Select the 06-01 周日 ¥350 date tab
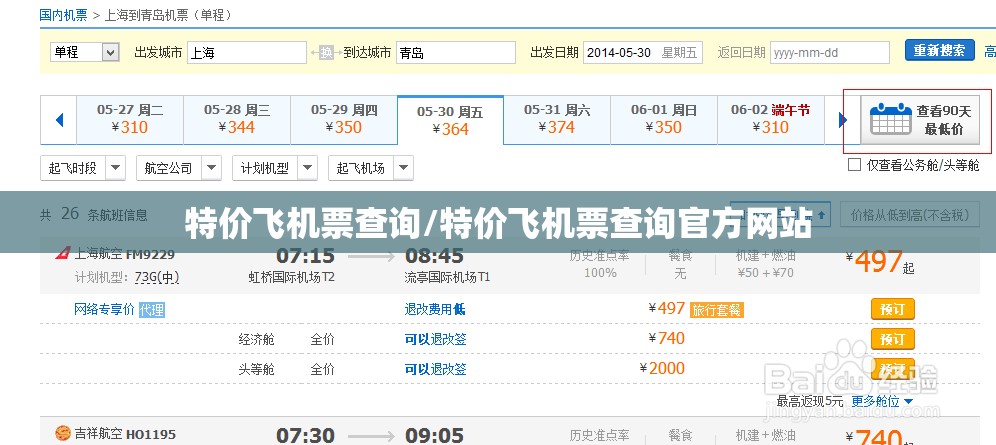996x445 pixels. [x=664, y=119]
